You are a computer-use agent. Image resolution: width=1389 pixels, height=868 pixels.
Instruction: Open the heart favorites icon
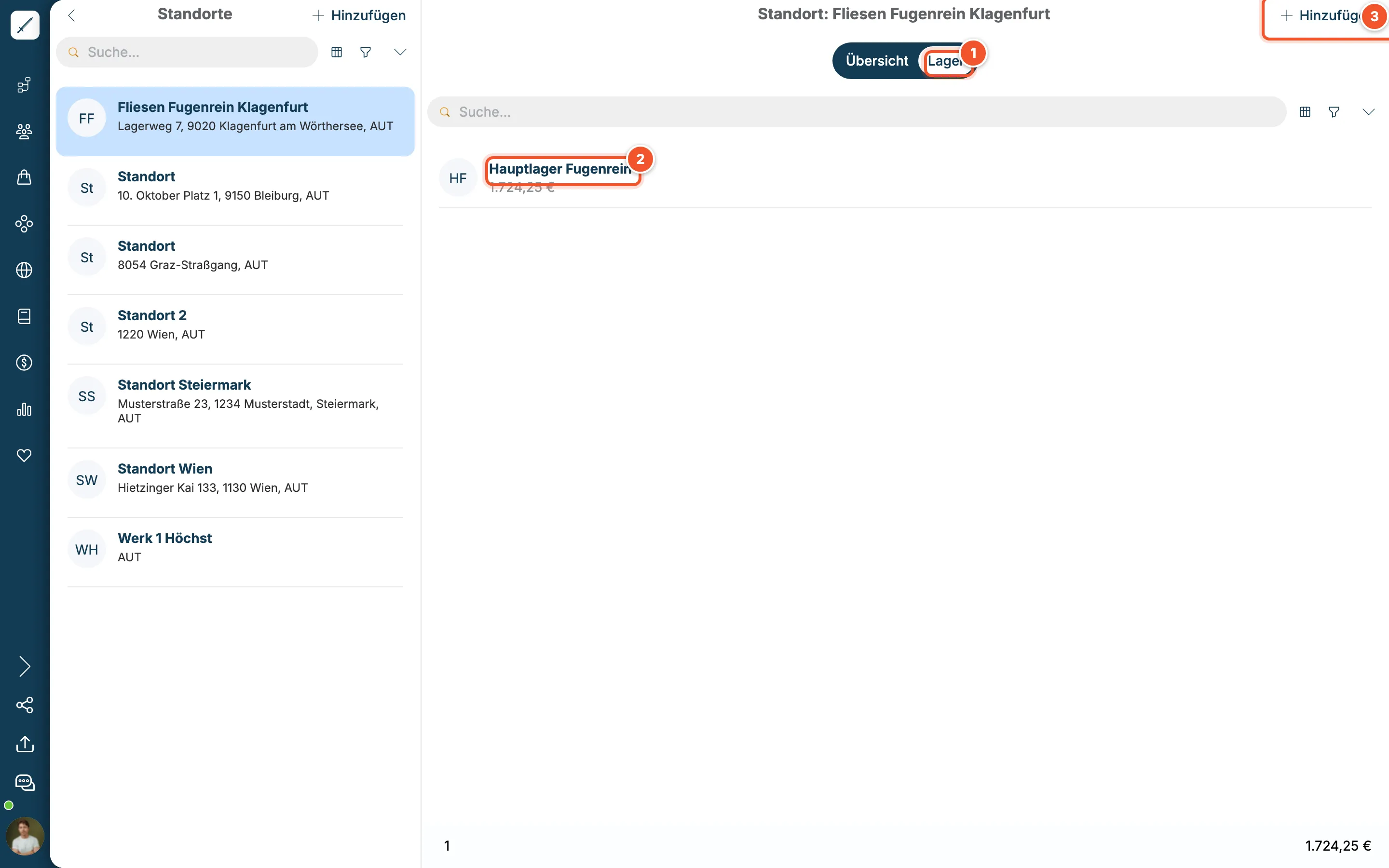click(24, 455)
